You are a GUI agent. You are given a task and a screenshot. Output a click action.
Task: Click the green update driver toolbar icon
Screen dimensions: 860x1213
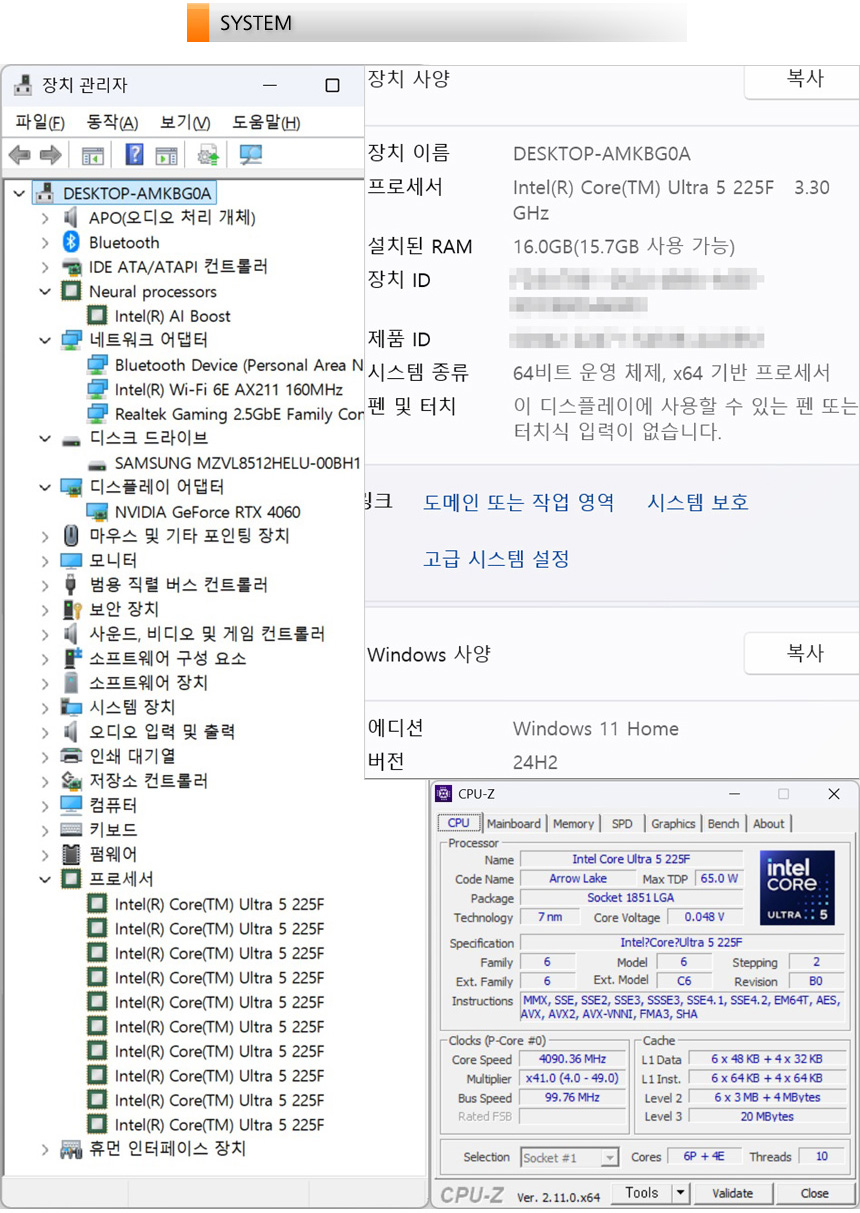click(207, 155)
